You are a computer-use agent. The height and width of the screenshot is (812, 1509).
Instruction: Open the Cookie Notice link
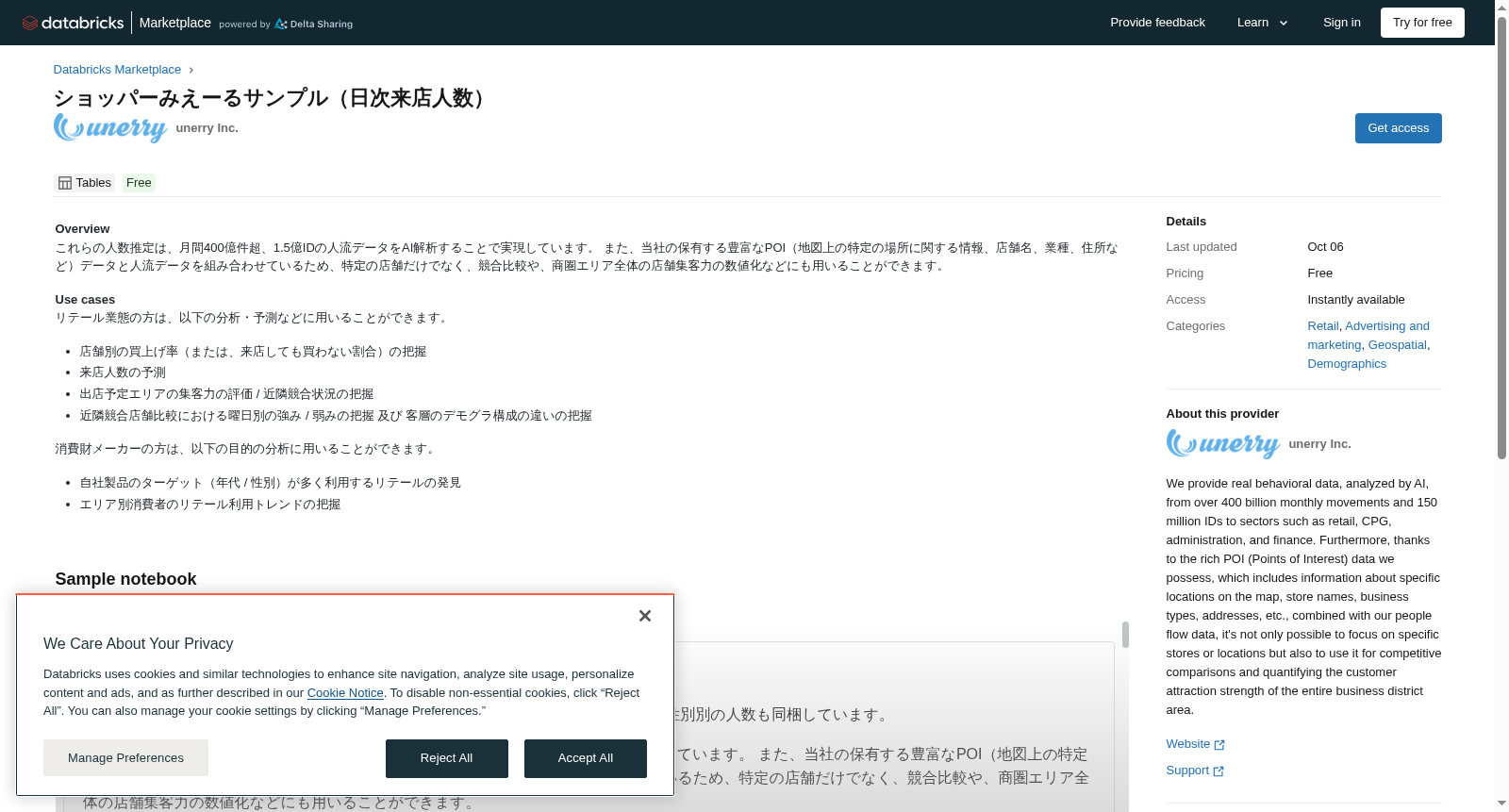(x=345, y=693)
